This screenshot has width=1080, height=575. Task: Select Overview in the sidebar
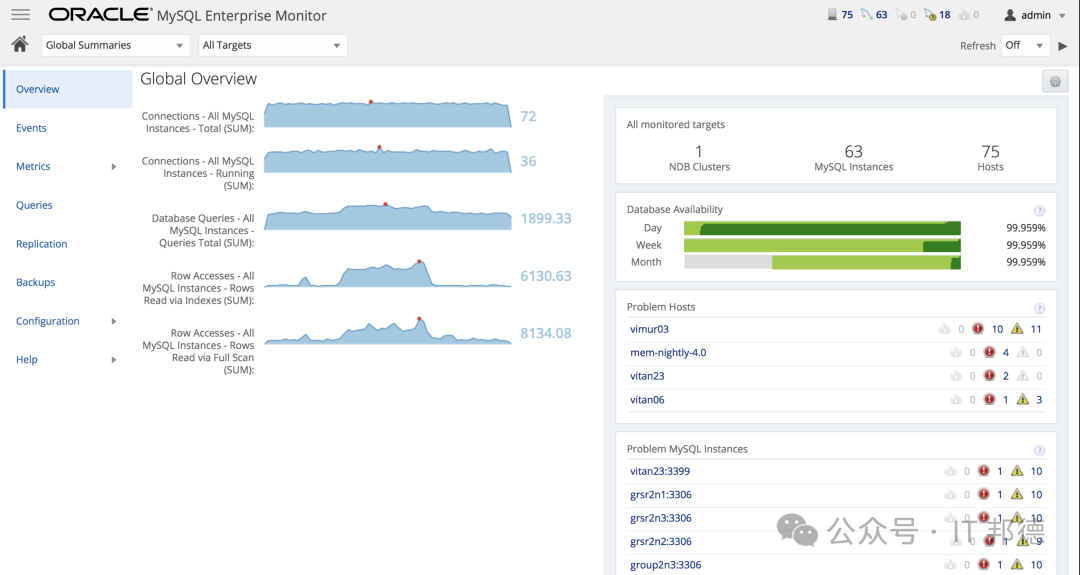click(x=68, y=89)
